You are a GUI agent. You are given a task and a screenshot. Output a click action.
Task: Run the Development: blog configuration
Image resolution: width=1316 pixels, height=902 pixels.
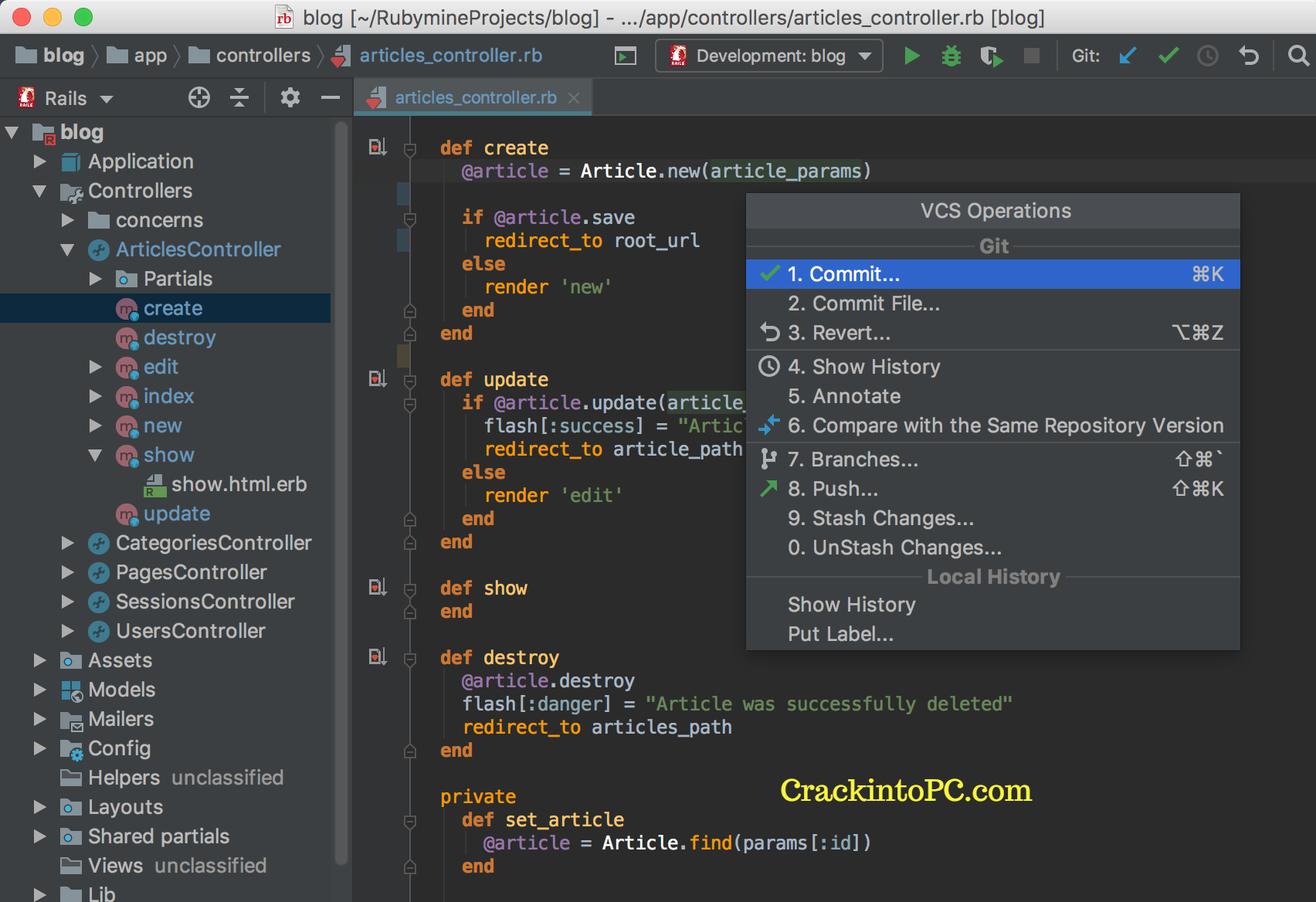pyautogui.click(x=911, y=56)
